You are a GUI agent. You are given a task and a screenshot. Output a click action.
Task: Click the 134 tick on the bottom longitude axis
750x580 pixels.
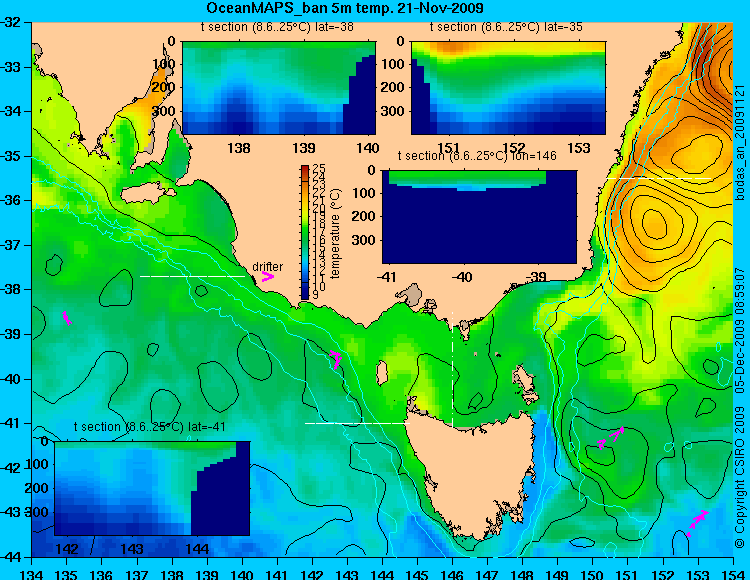click(32, 574)
